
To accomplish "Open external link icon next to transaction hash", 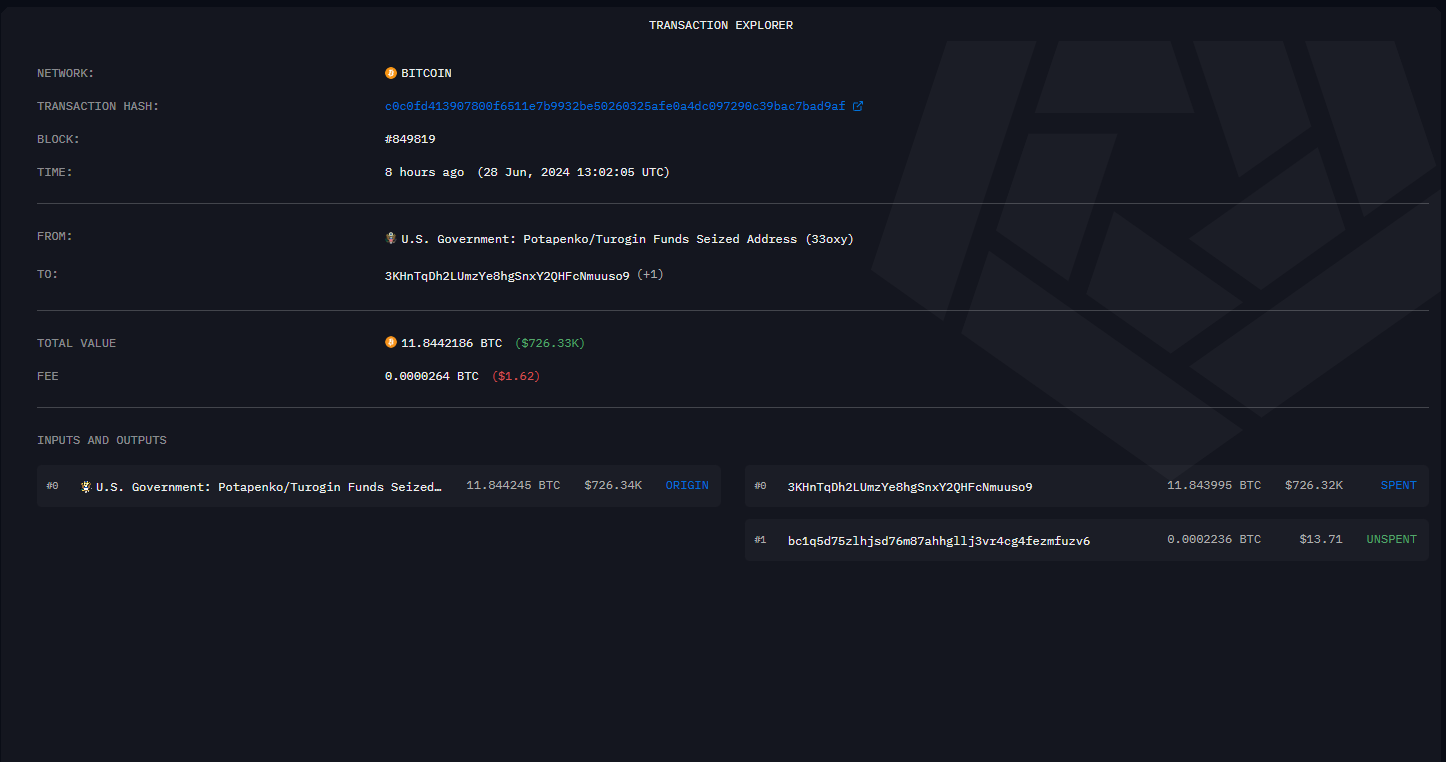I will [858, 106].
